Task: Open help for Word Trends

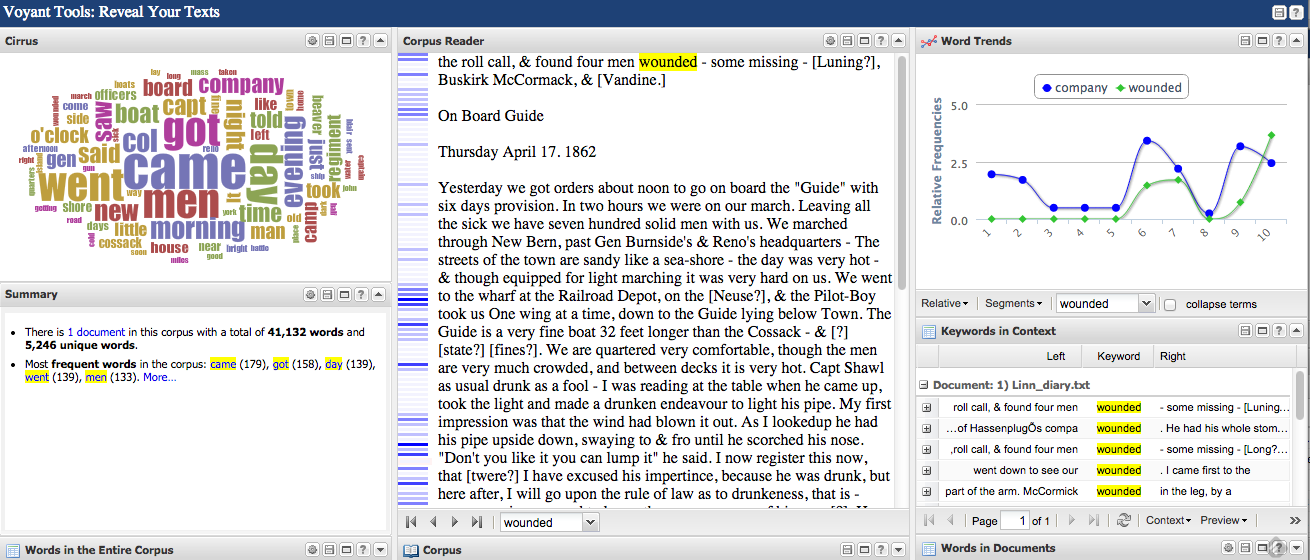Action: [x=1279, y=41]
